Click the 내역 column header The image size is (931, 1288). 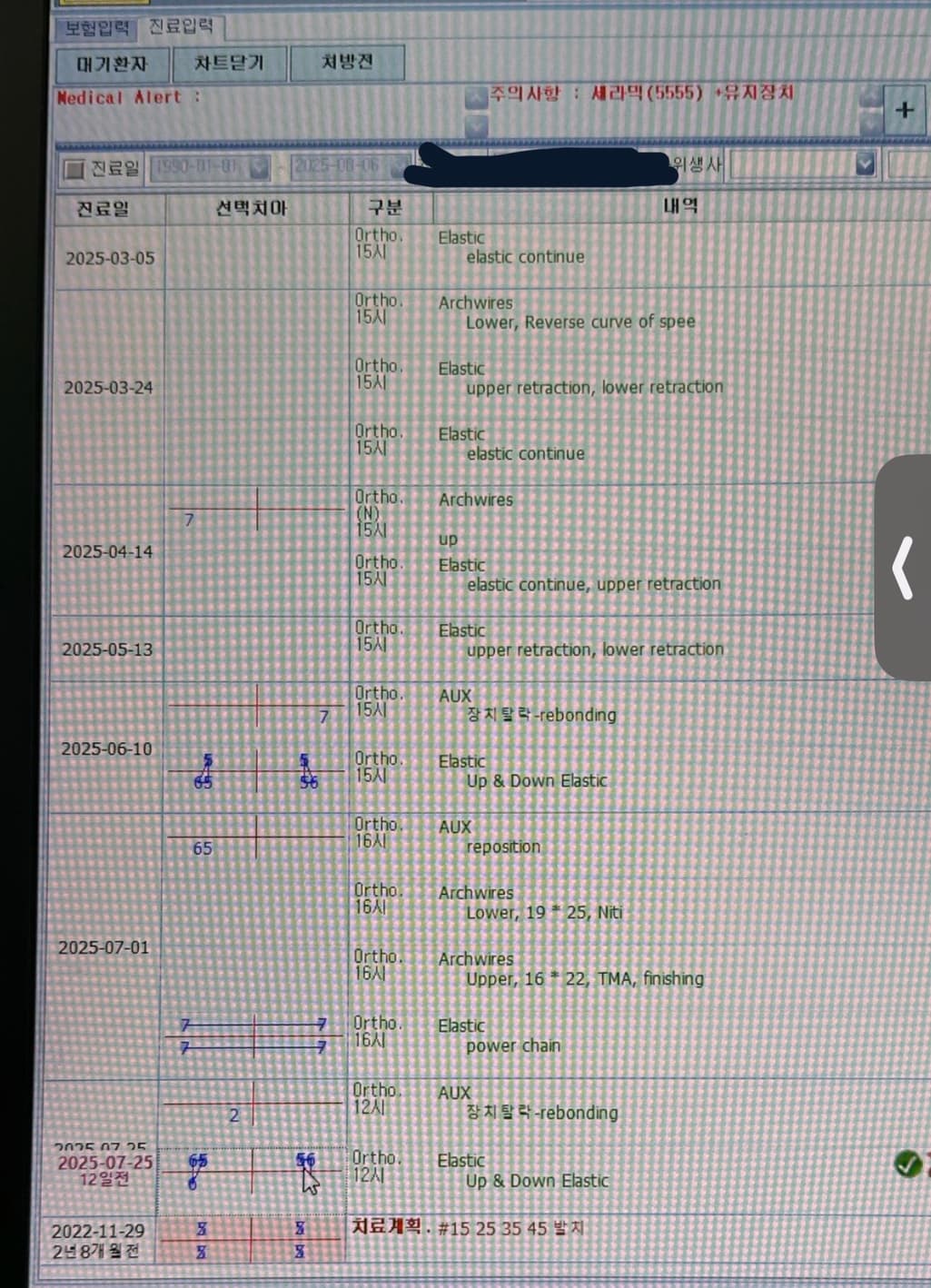coord(679,207)
